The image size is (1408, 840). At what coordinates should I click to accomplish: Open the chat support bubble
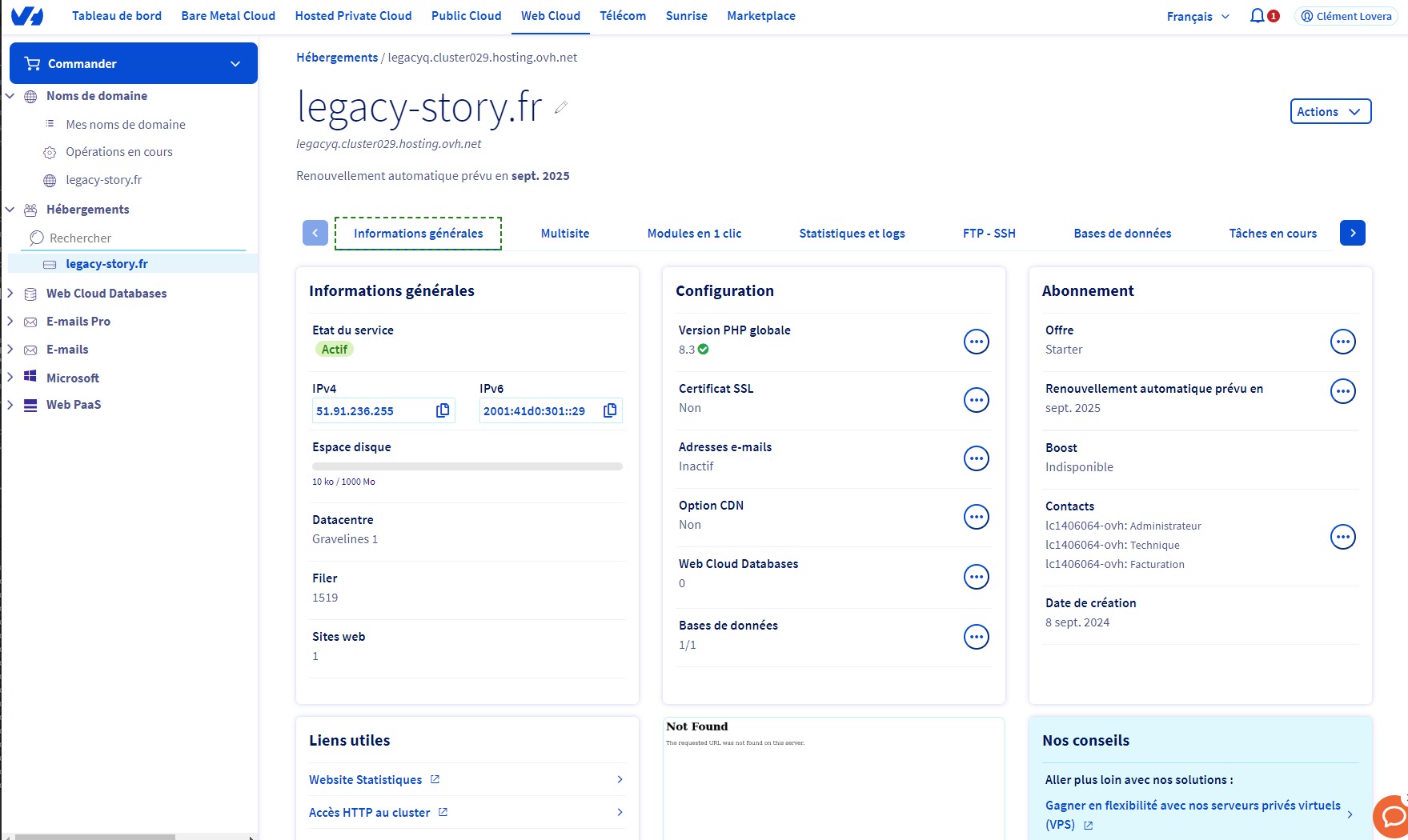pos(1393,816)
